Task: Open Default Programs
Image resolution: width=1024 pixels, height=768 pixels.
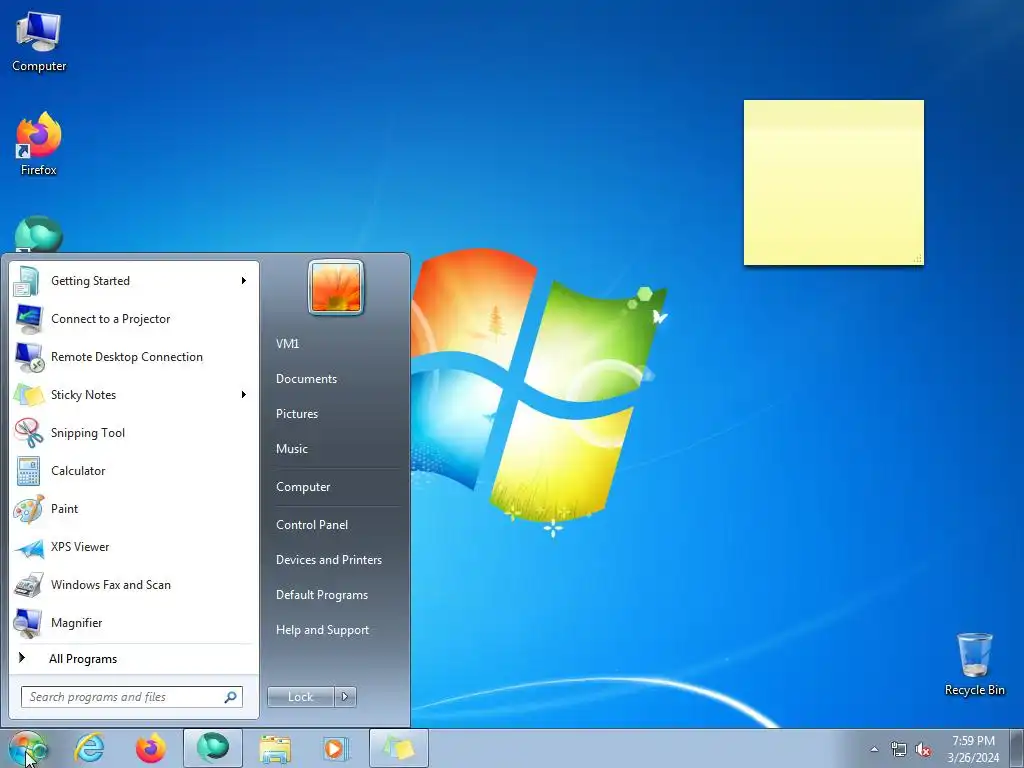Action: pyautogui.click(x=322, y=595)
